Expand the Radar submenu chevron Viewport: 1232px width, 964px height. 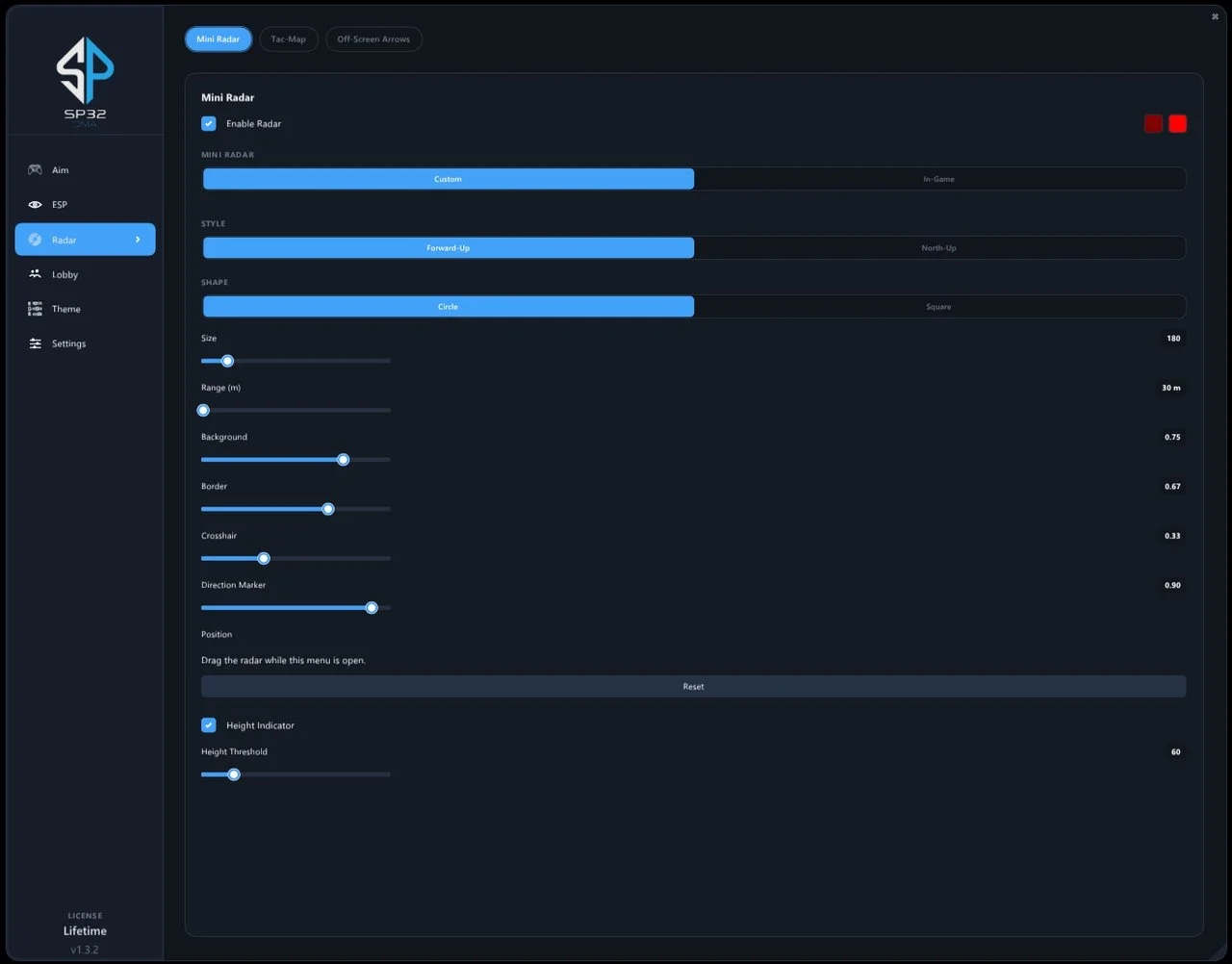[138, 240]
